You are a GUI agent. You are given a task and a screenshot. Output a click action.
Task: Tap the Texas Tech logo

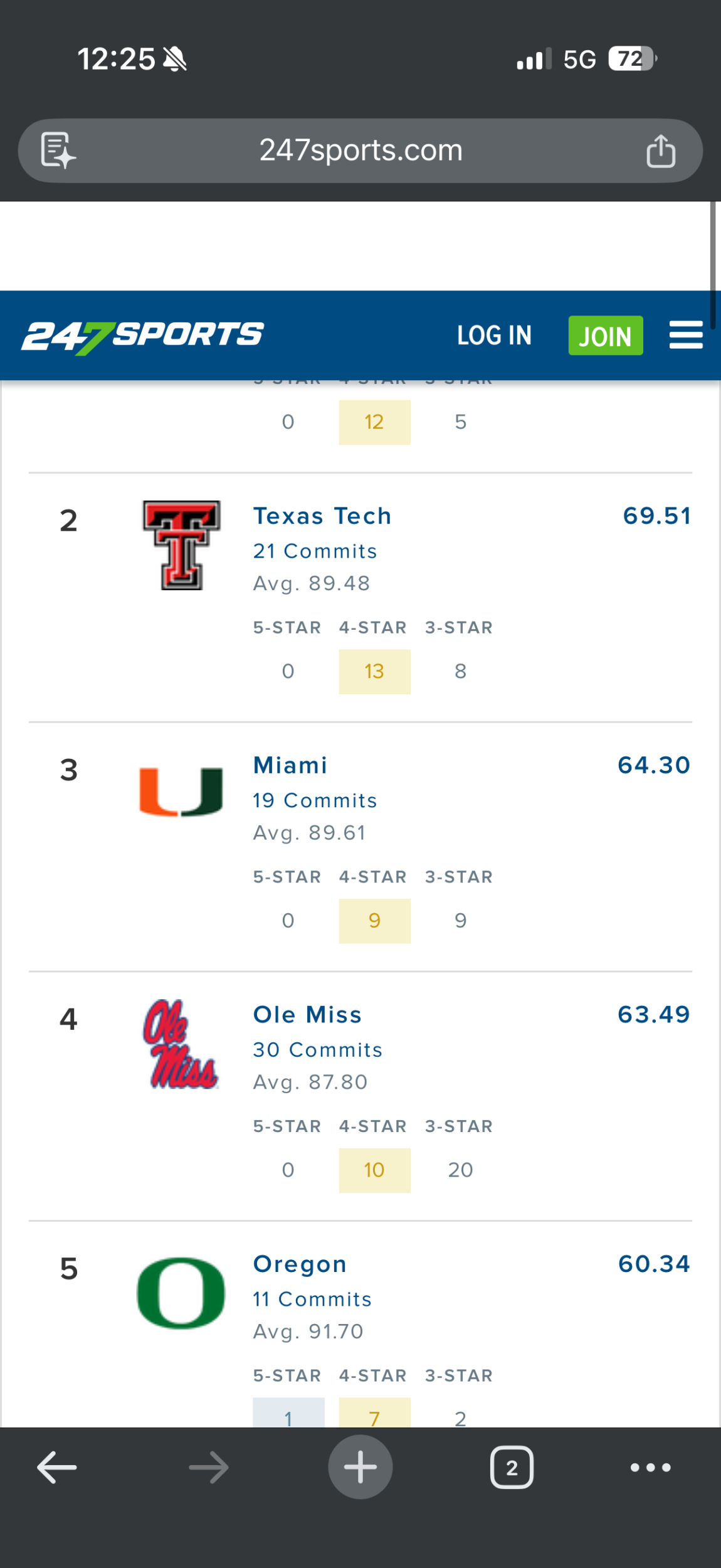coord(181,545)
